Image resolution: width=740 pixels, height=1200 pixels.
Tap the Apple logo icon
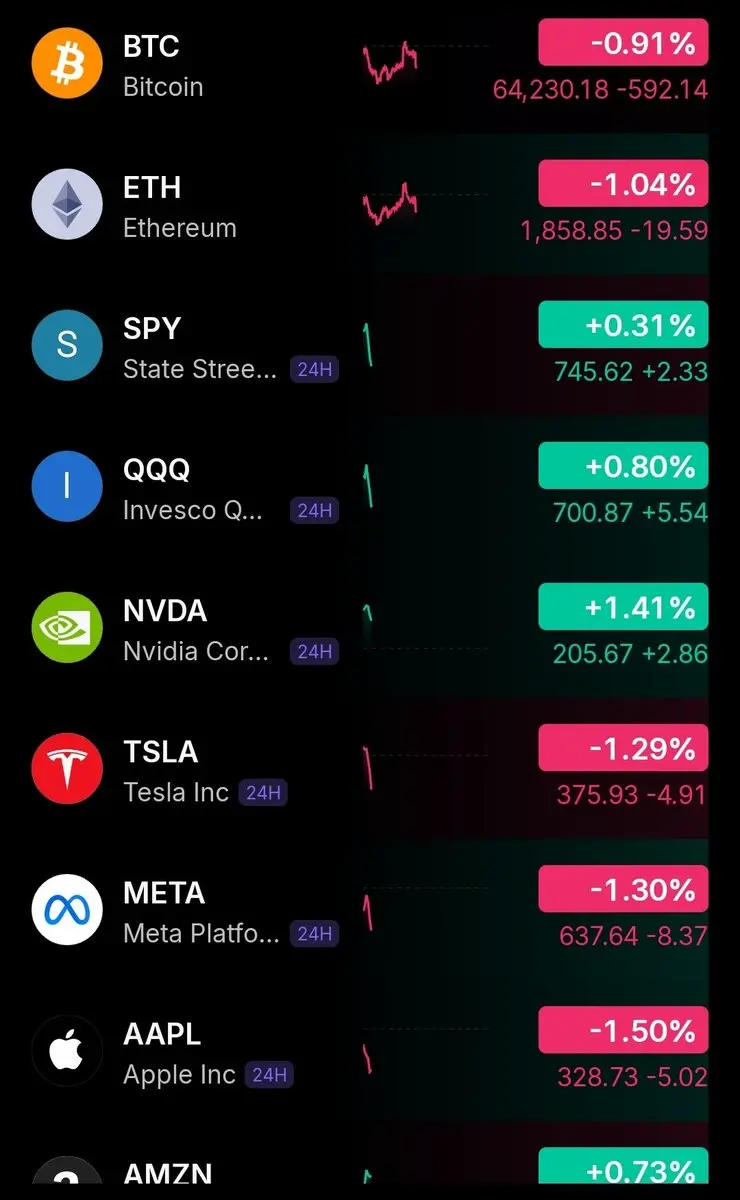click(x=67, y=1050)
